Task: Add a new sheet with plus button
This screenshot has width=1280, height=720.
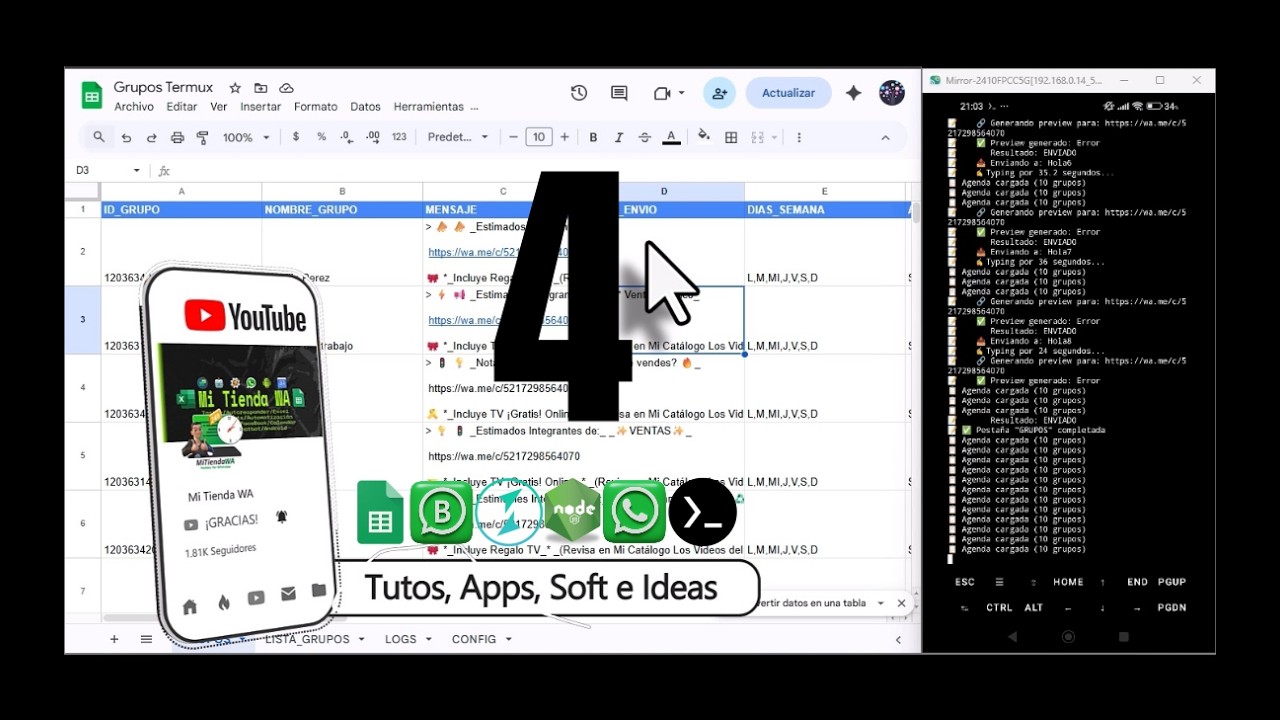Action: [x=114, y=639]
